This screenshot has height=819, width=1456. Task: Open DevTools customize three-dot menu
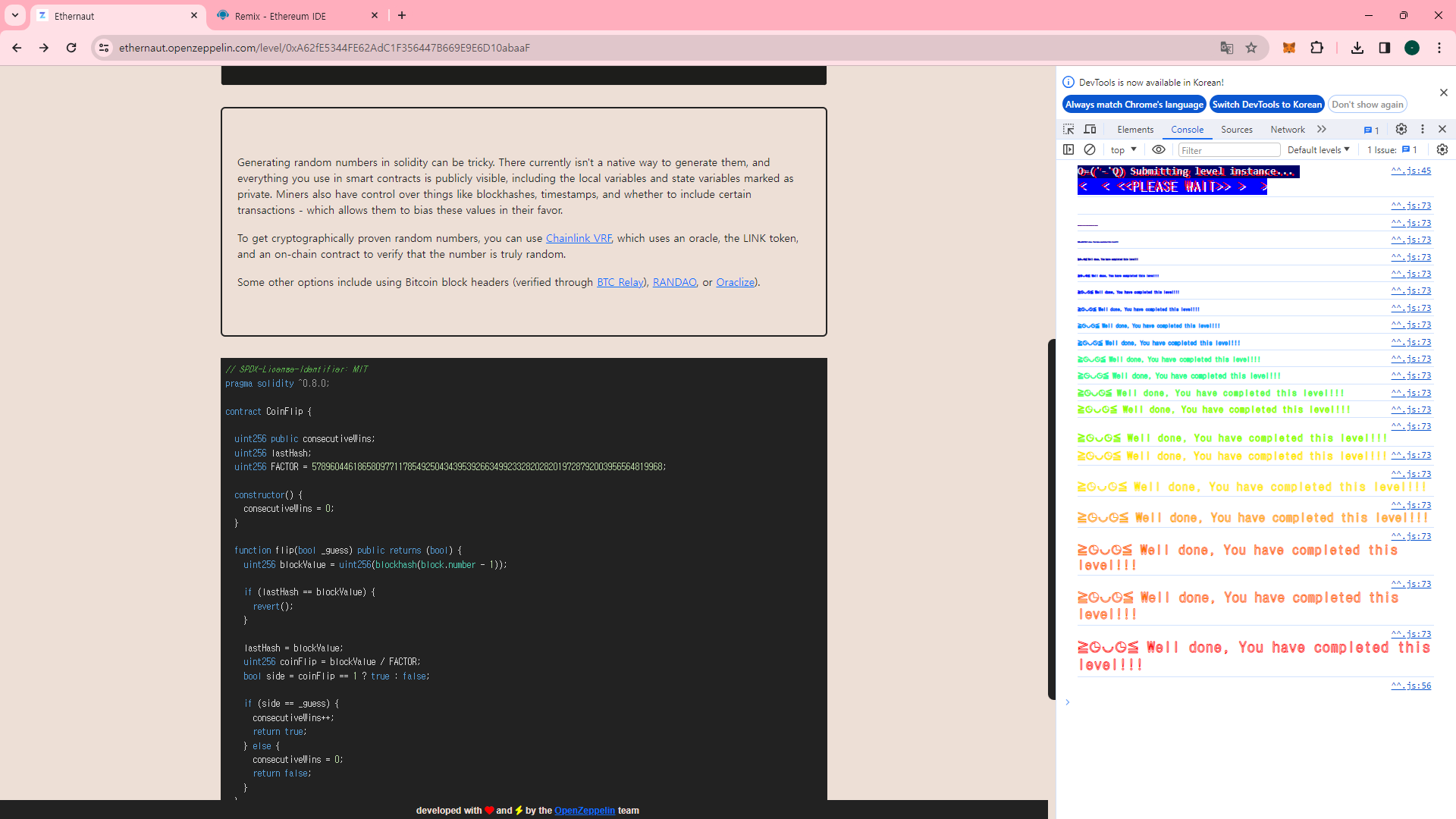click(1423, 129)
